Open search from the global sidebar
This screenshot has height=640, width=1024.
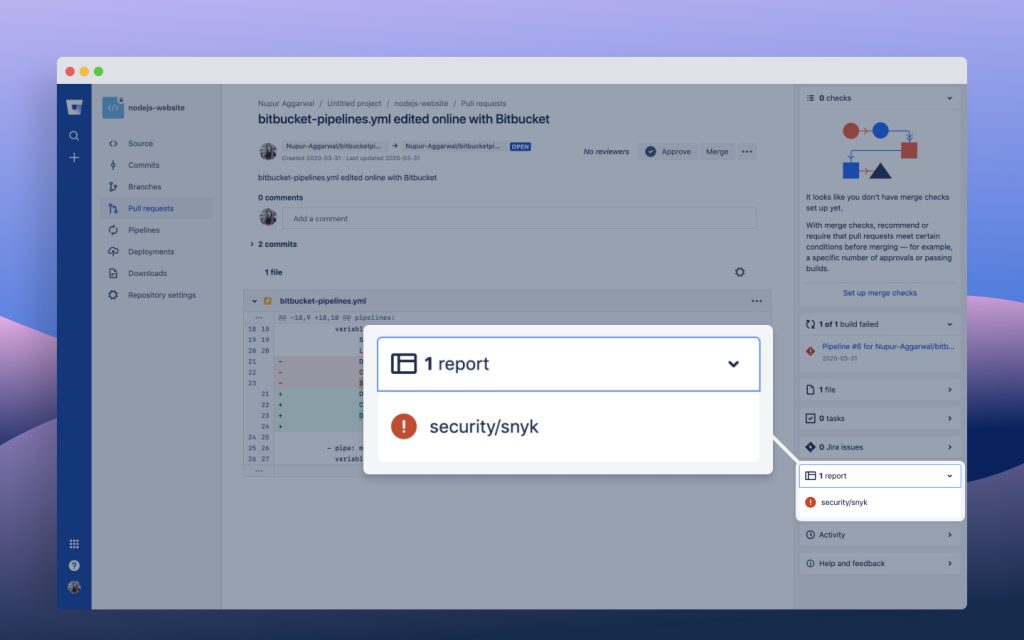coord(74,136)
